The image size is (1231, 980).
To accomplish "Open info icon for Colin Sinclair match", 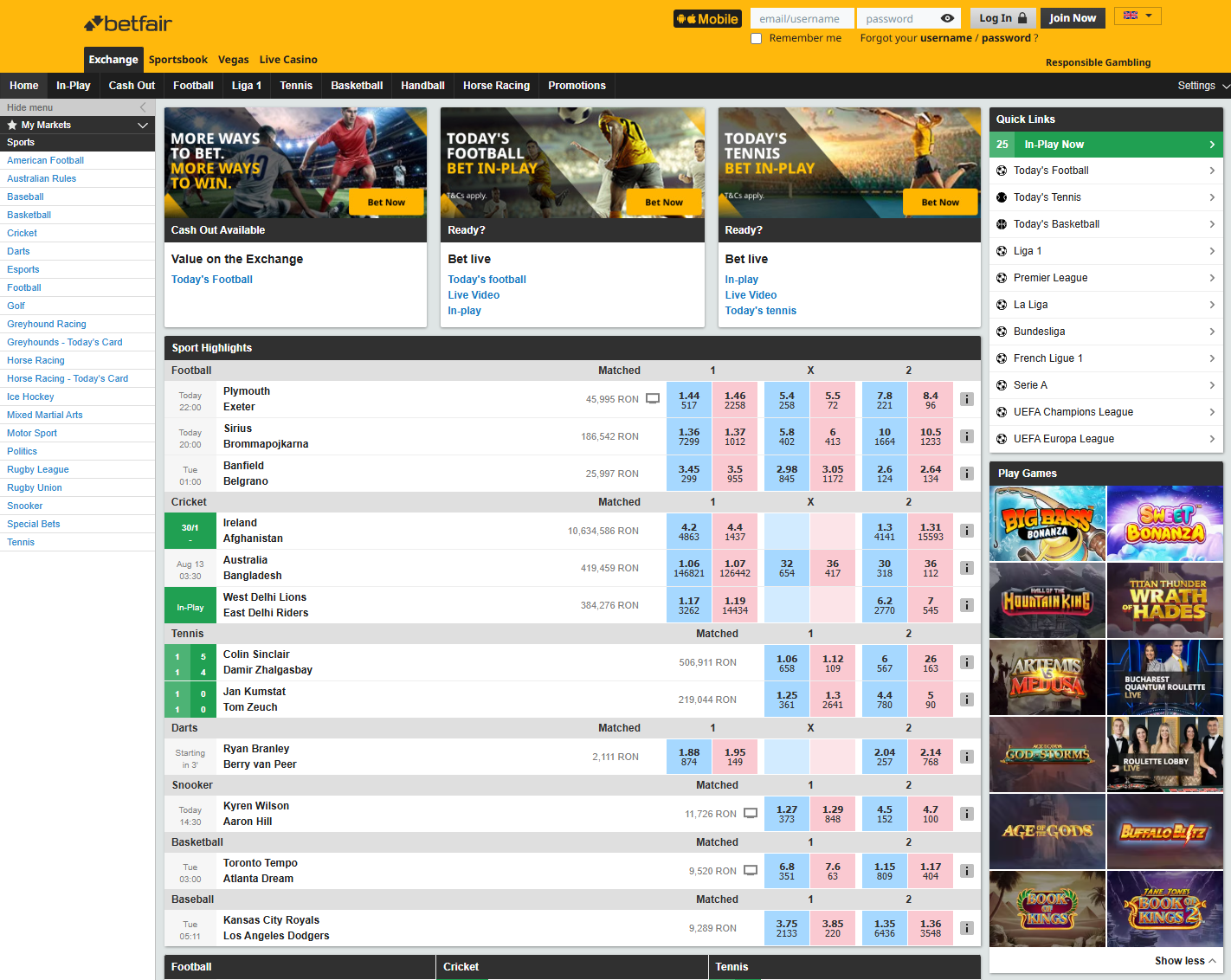I will 967,662.
